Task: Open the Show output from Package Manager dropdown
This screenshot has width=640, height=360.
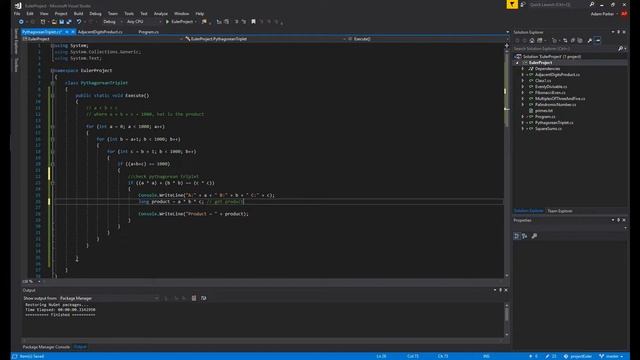Action: pos(109,298)
